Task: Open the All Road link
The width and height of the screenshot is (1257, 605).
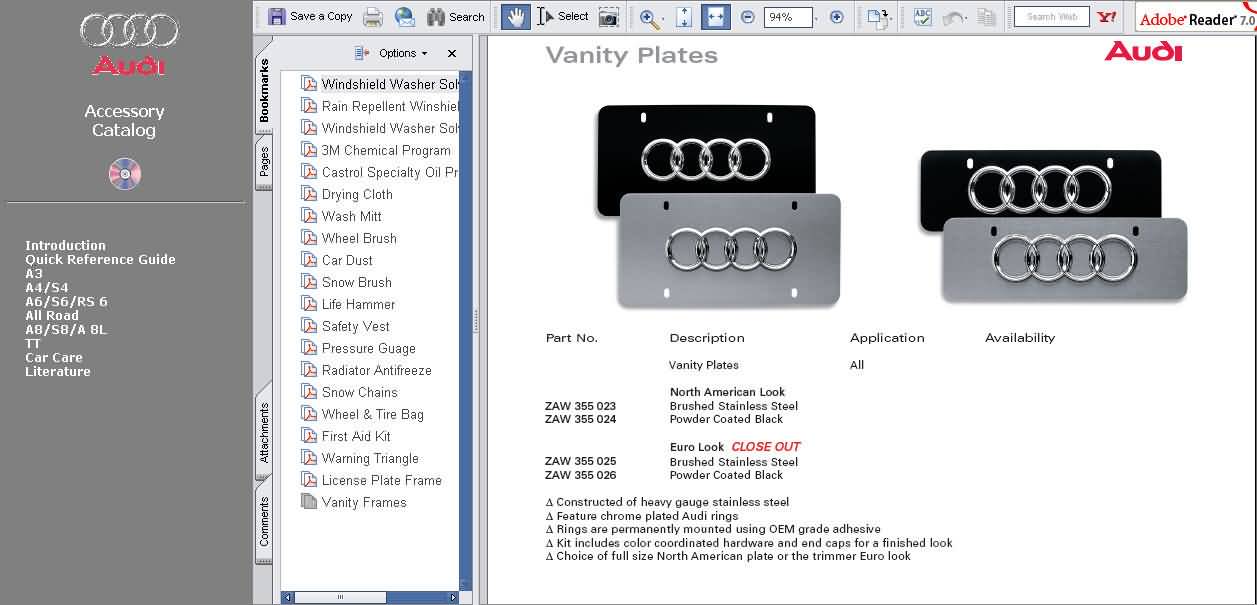Action: pyautogui.click(x=52, y=315)
